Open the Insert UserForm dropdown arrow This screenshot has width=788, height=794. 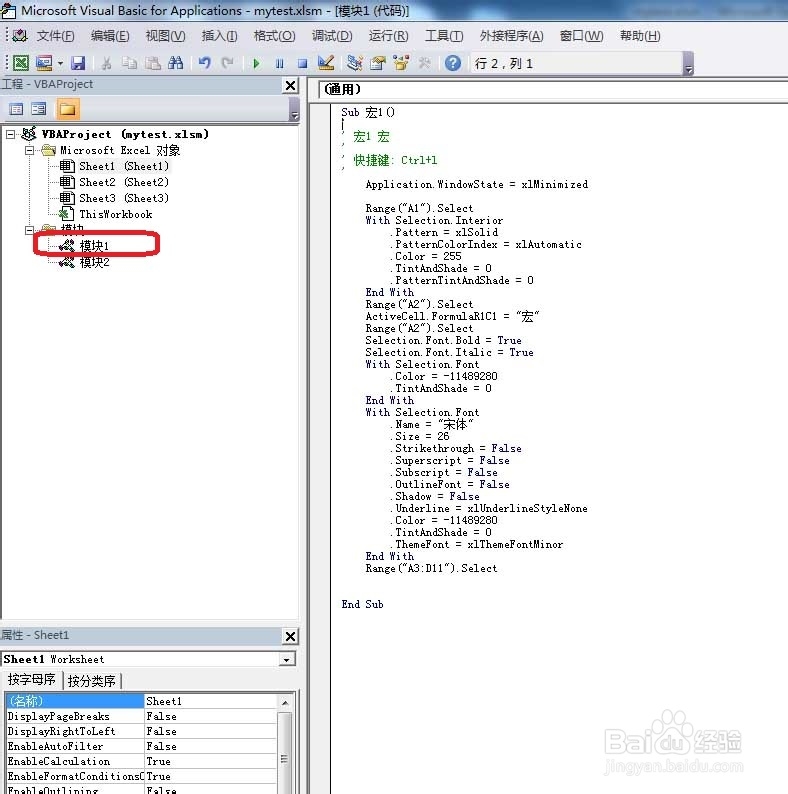point(60,63)
